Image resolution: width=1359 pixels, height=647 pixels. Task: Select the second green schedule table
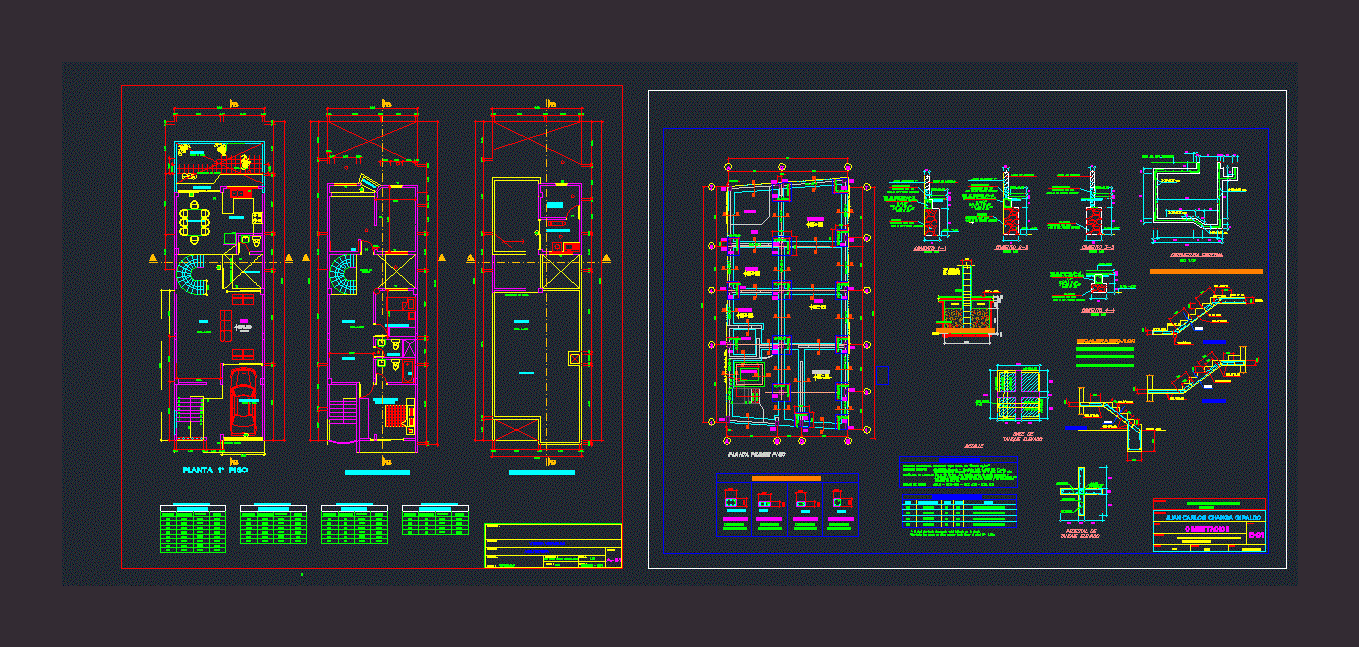[x=273, y=524]
